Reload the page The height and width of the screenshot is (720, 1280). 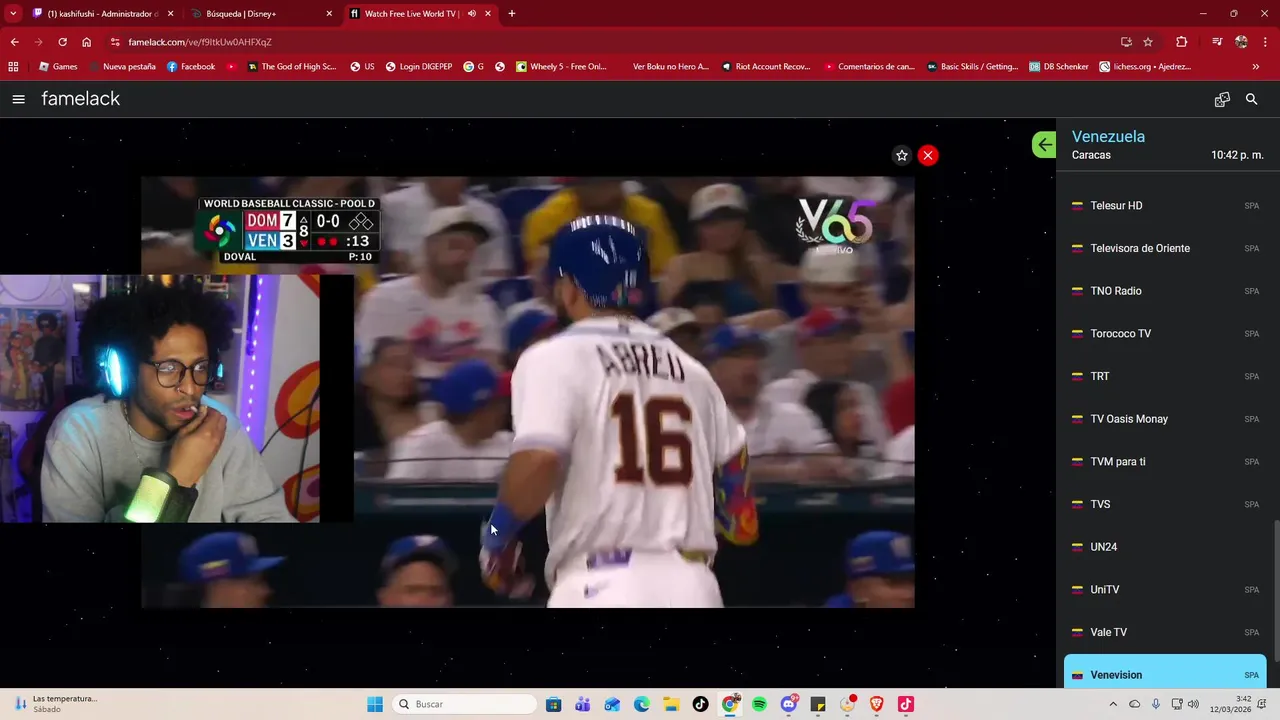point(62,42)
